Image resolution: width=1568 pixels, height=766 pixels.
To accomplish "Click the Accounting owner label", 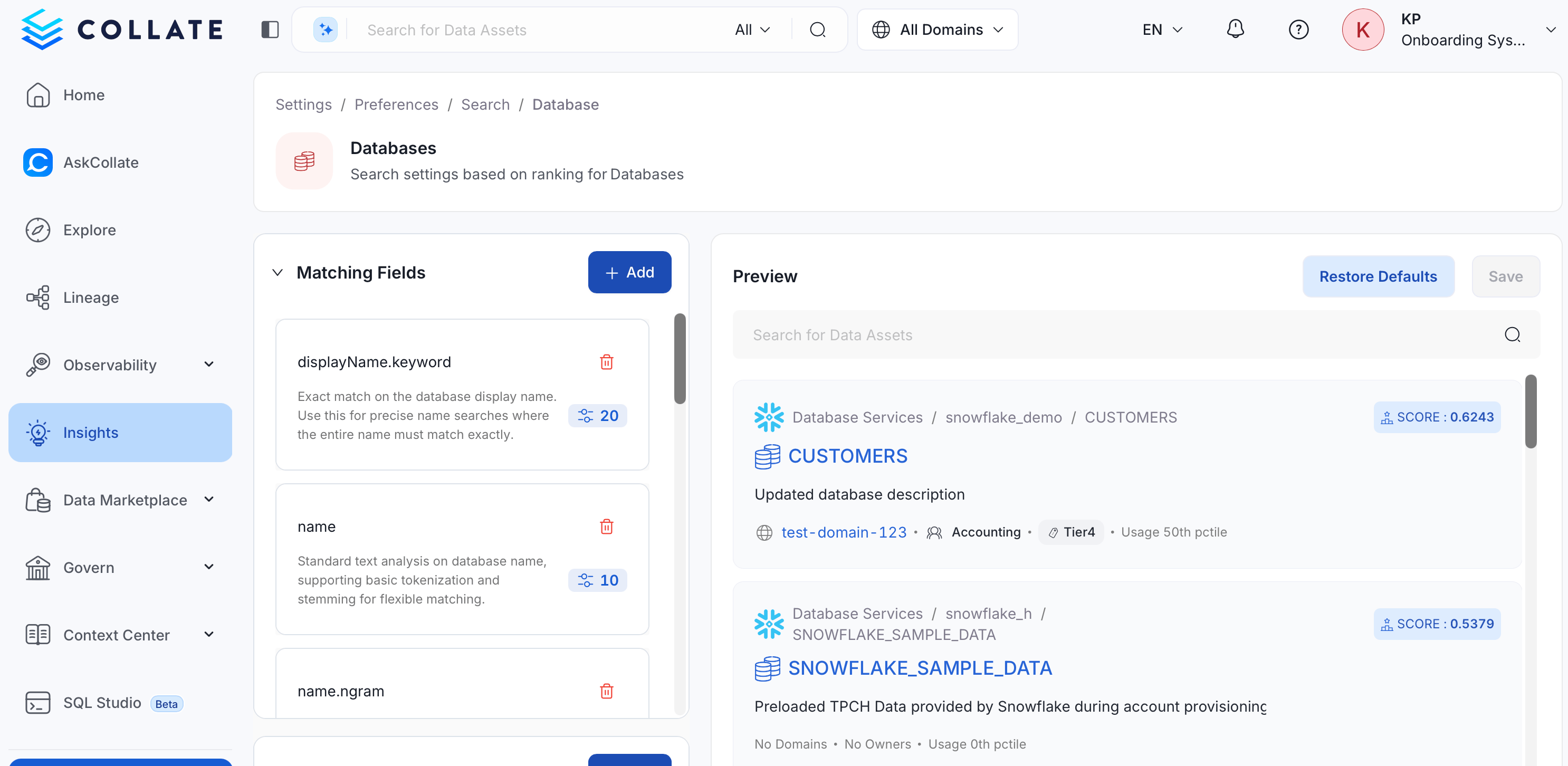I will coord(986,532).
